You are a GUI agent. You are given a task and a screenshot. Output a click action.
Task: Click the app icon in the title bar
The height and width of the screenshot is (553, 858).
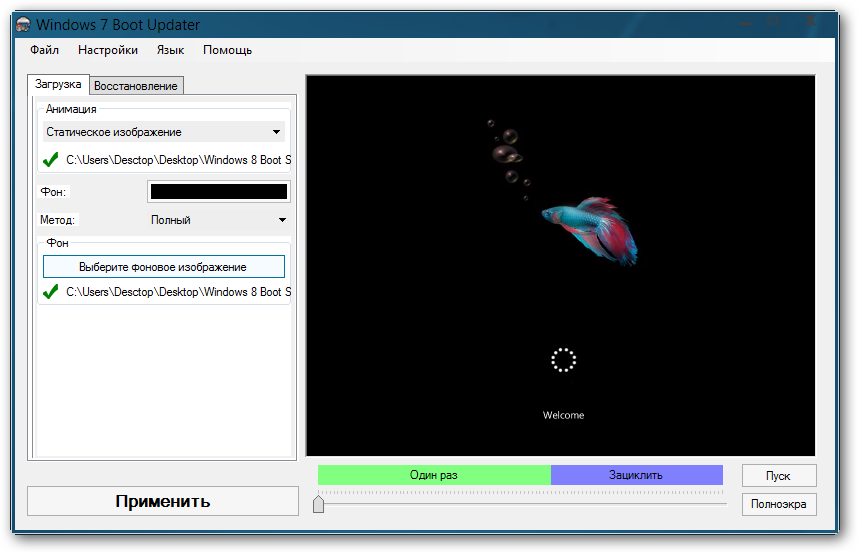point(22,24)
